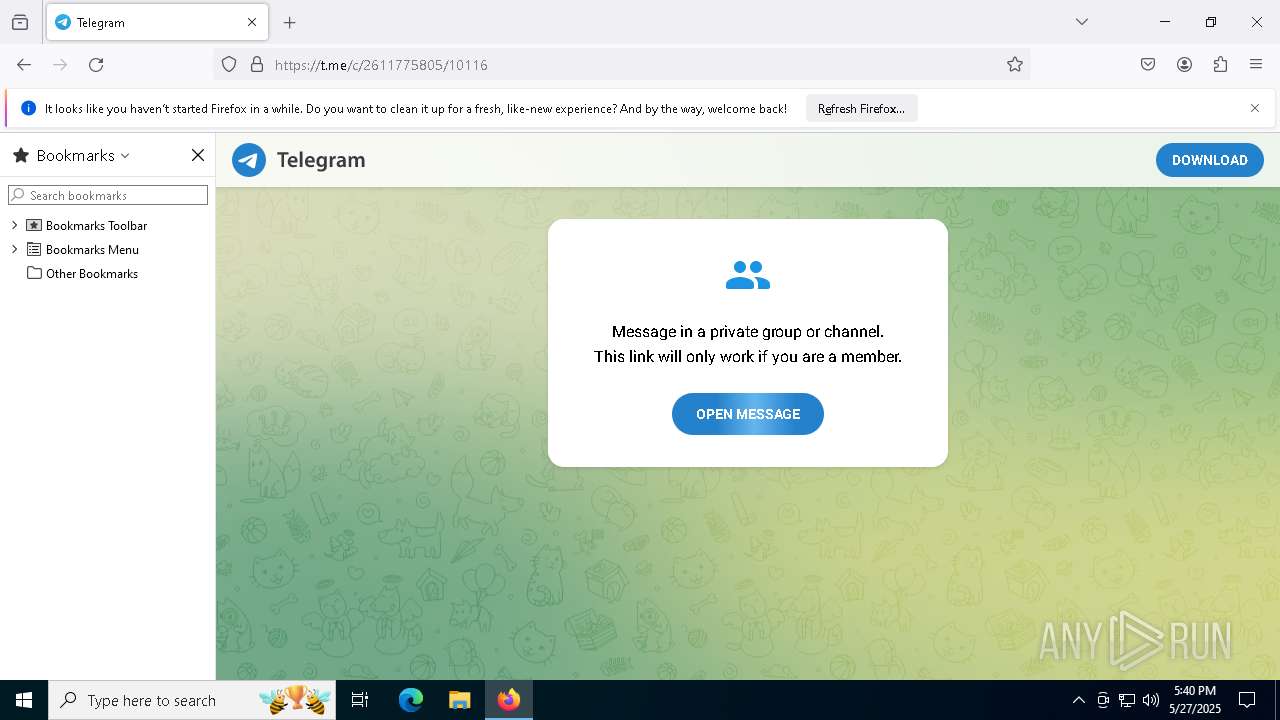Show hidden system tray icons

tap(1078, 700)
